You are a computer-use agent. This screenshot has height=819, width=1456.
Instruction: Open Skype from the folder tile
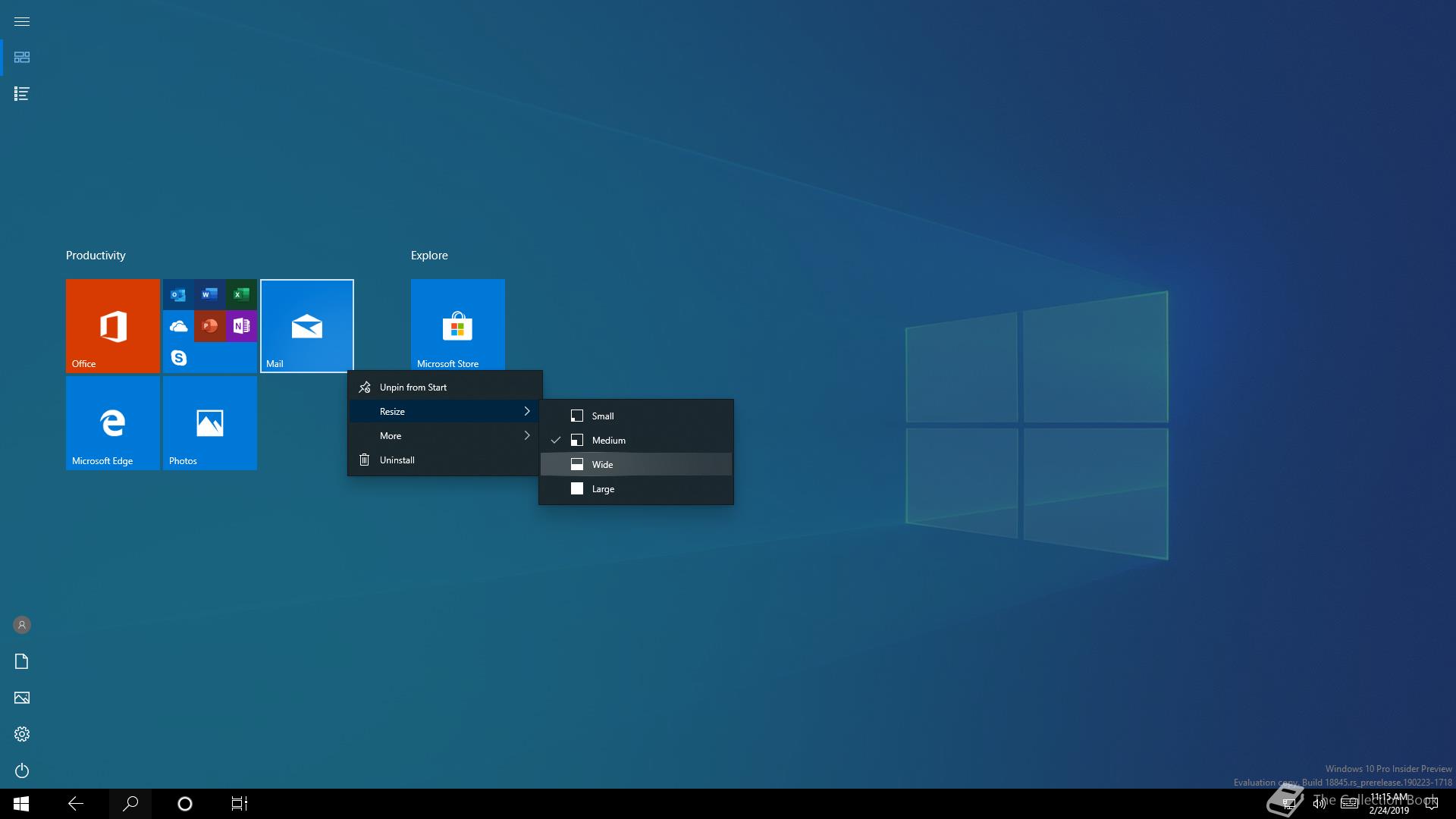pos(178,357)
